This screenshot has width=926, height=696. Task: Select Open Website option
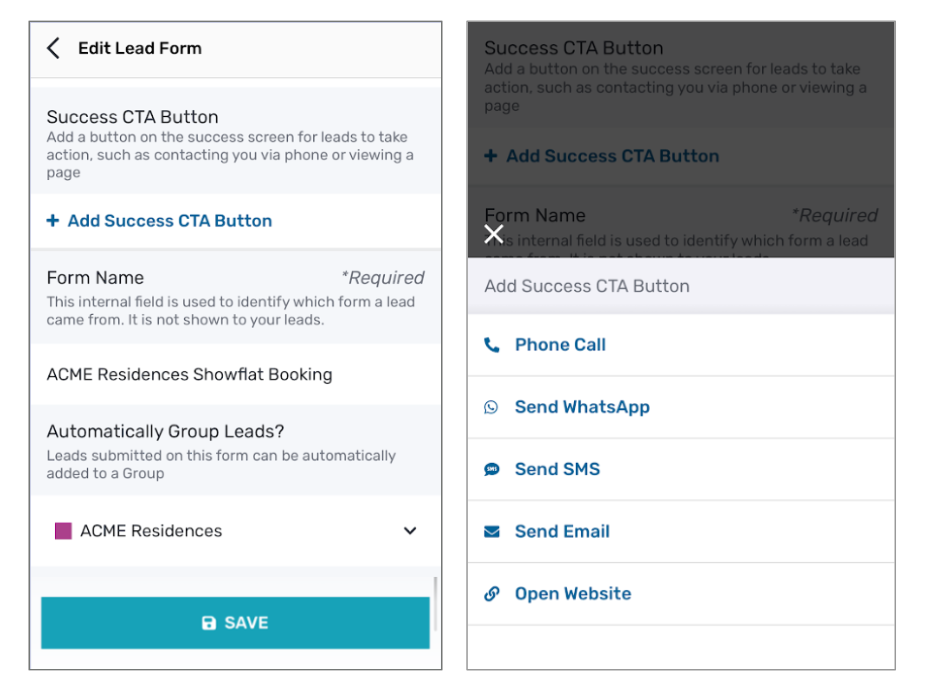click(573, 594)
